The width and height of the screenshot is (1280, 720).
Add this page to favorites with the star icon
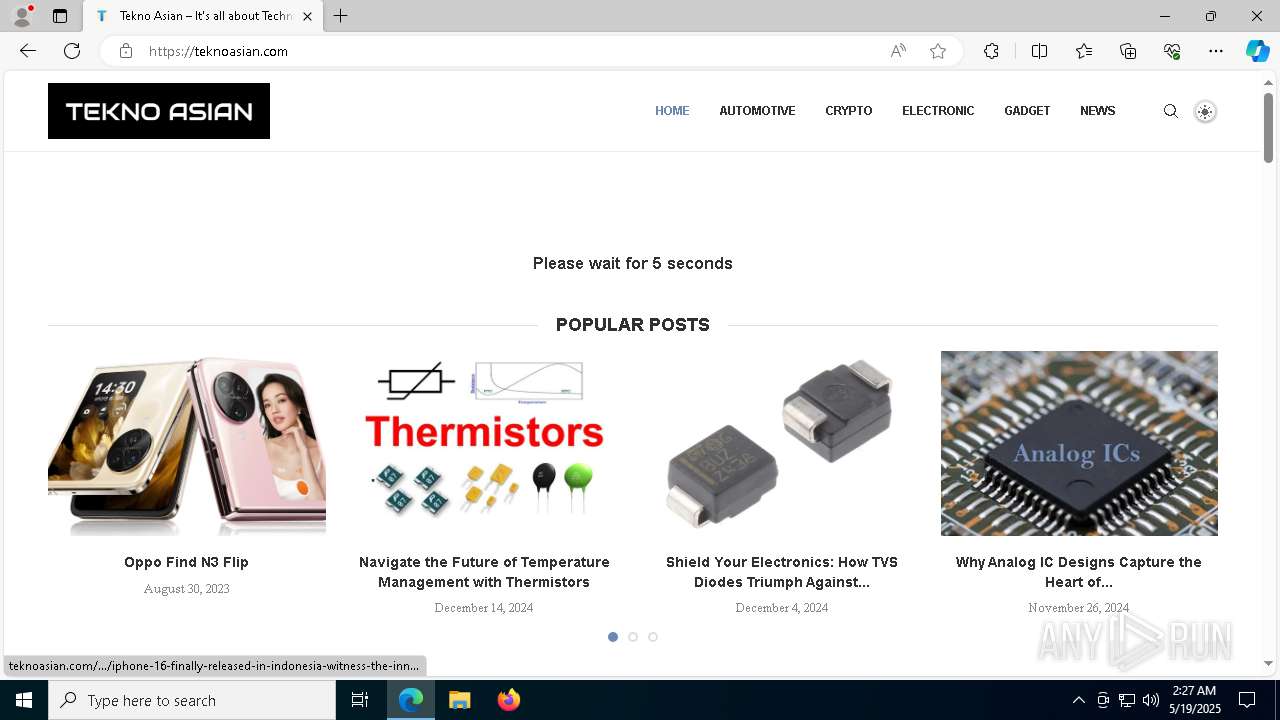click(x=937, y=51)
